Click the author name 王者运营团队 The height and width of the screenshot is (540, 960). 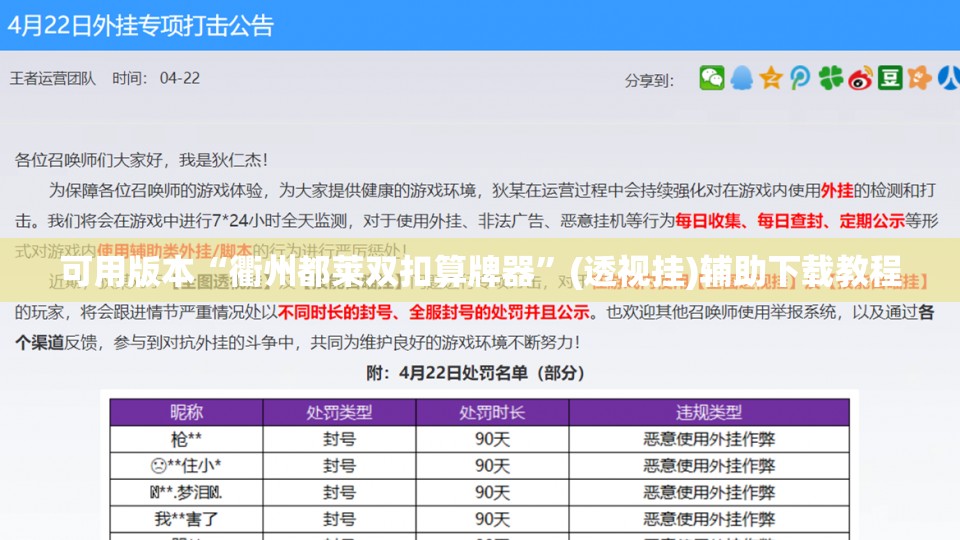point(53,78)
